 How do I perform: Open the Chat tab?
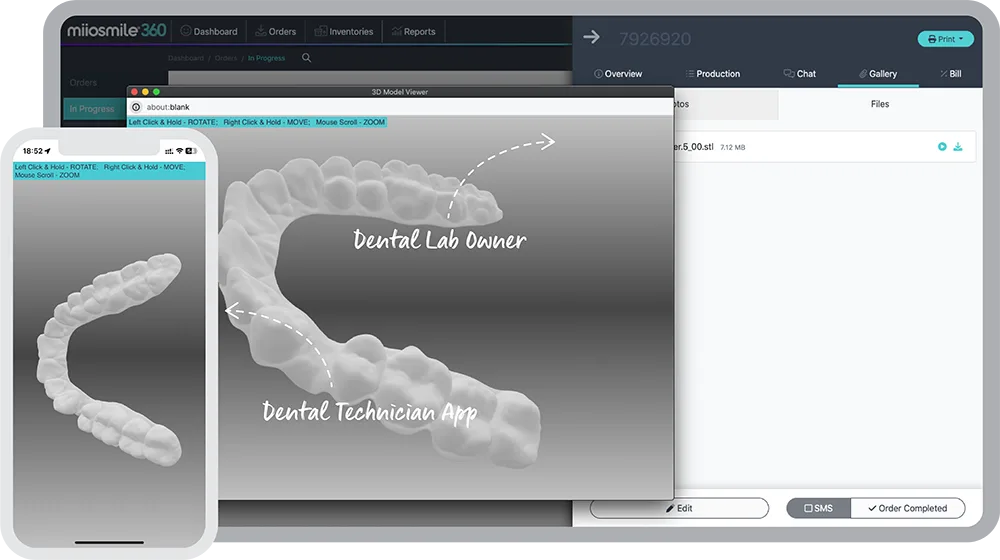[800, 74]
